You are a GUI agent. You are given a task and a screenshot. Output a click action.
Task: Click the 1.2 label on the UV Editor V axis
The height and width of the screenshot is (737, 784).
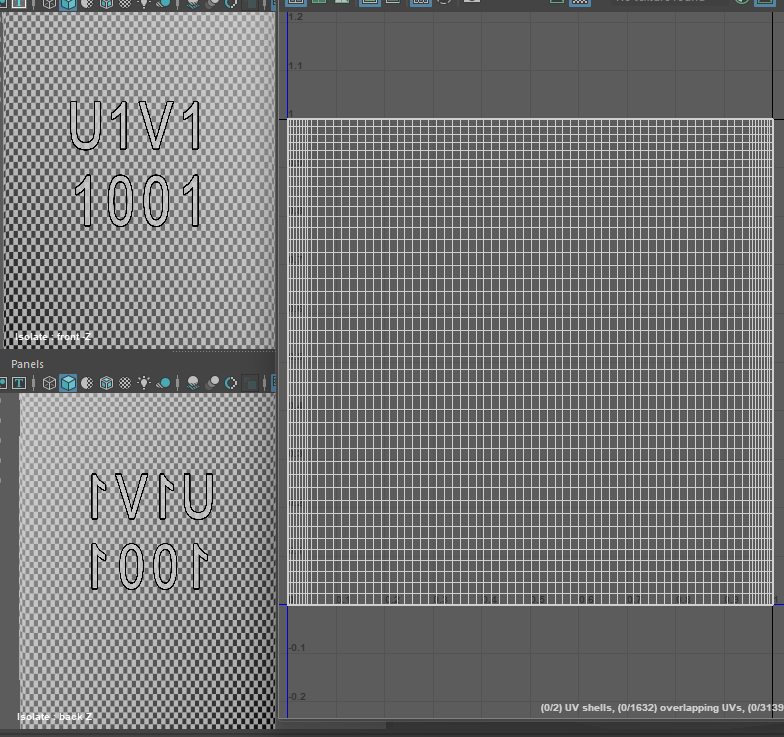pyautogui.click(x=296, y=16)
